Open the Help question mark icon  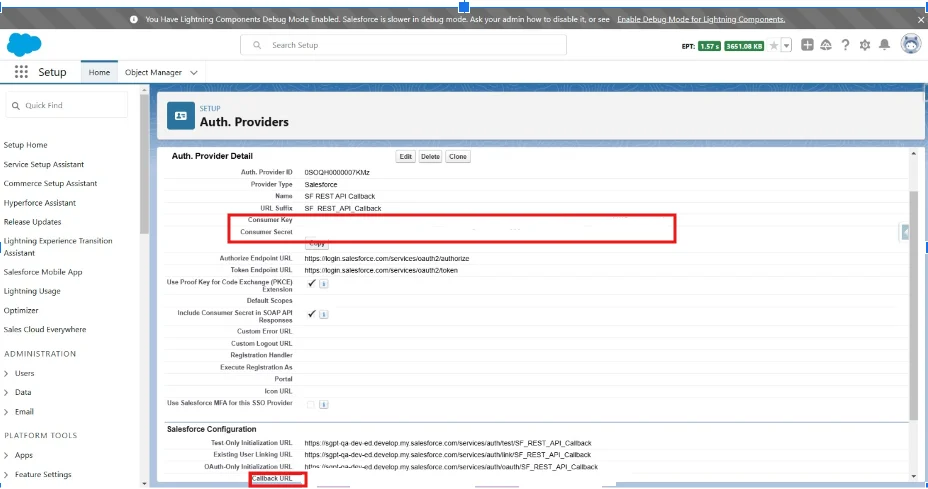(x=845, y=45)
